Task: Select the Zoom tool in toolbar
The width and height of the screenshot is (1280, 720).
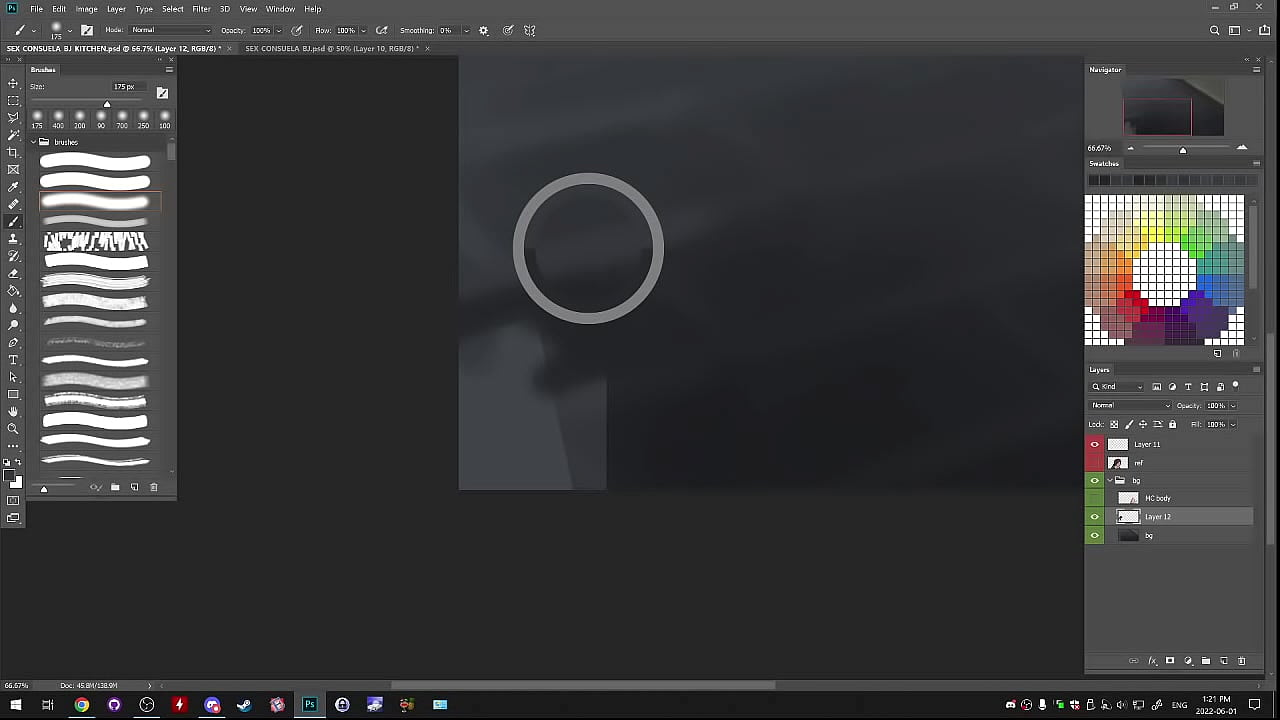Action: 13,428
